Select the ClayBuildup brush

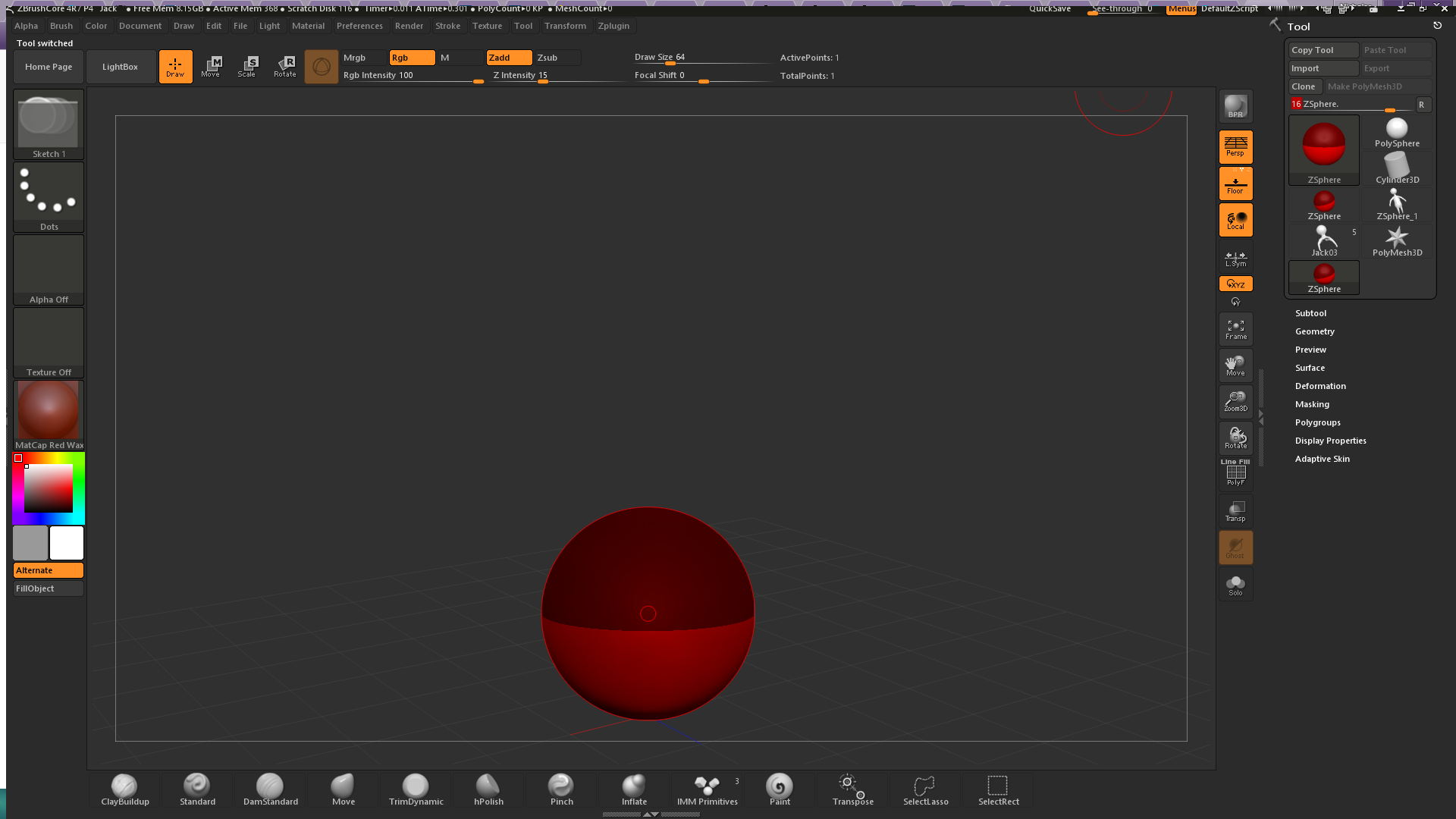click(x=124, y=789)
